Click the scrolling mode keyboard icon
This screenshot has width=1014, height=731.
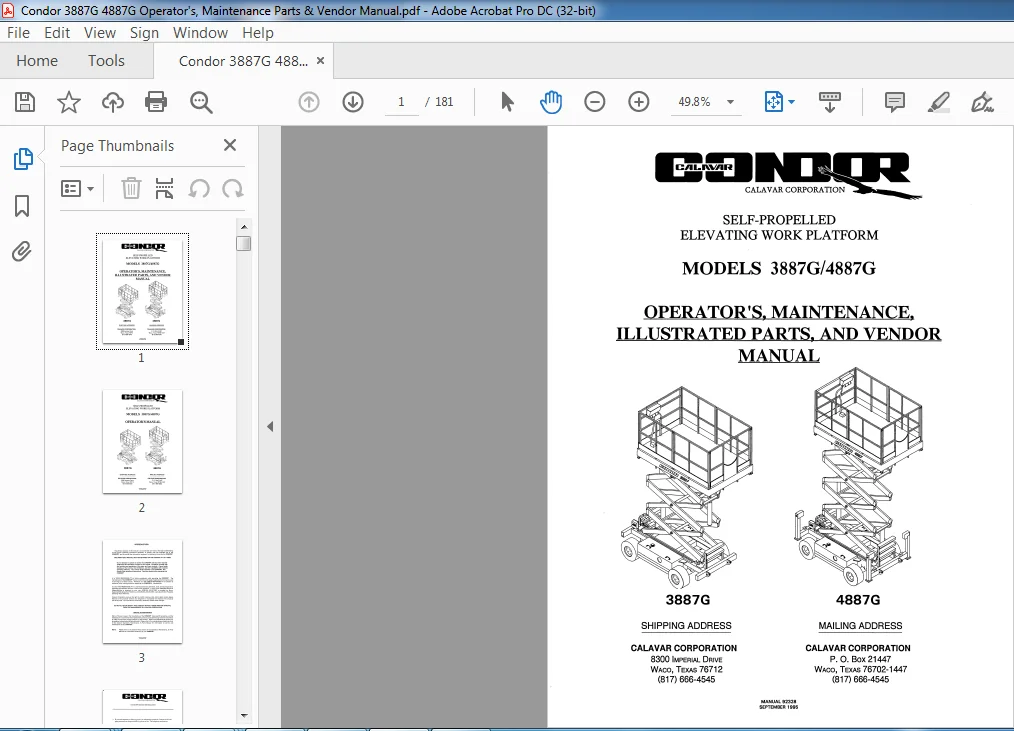pos(830,102)
